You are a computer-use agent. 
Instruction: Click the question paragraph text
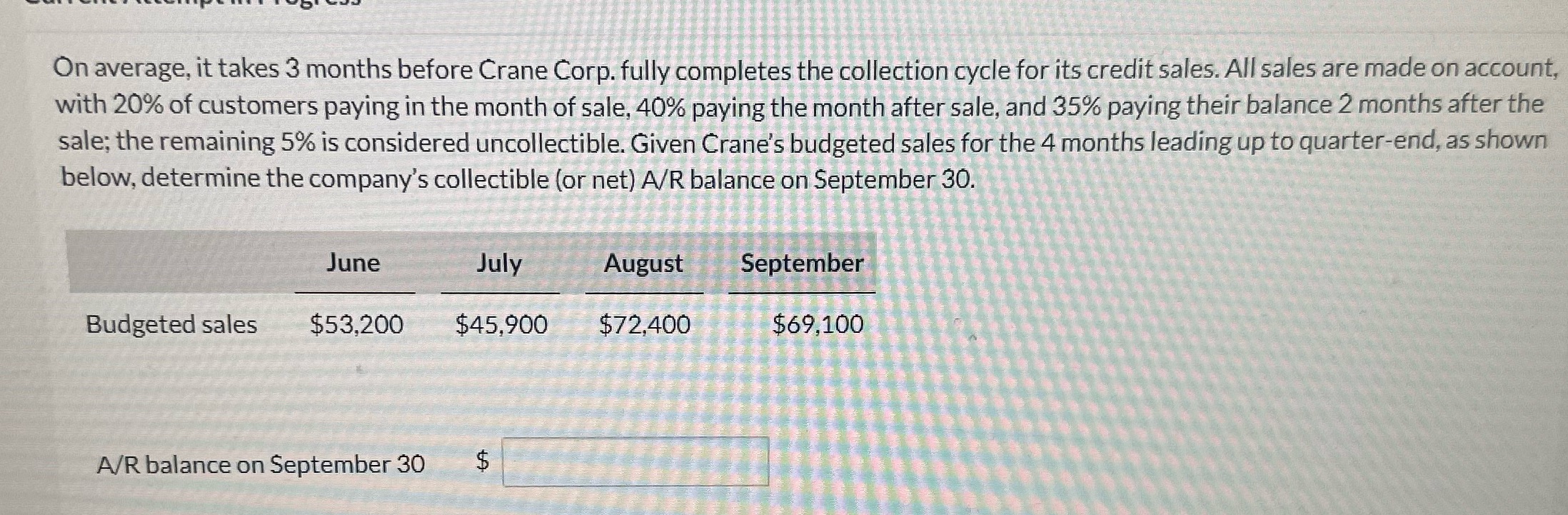[785, 121]
